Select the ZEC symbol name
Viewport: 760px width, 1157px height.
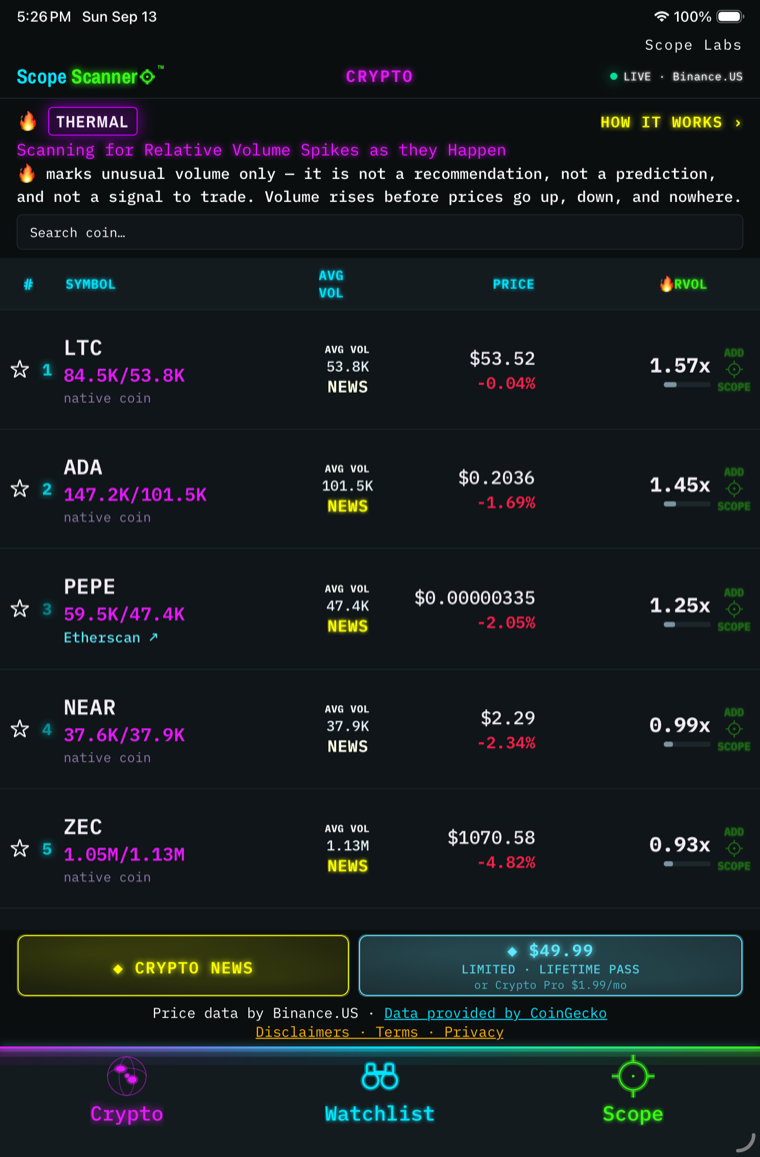83,826
